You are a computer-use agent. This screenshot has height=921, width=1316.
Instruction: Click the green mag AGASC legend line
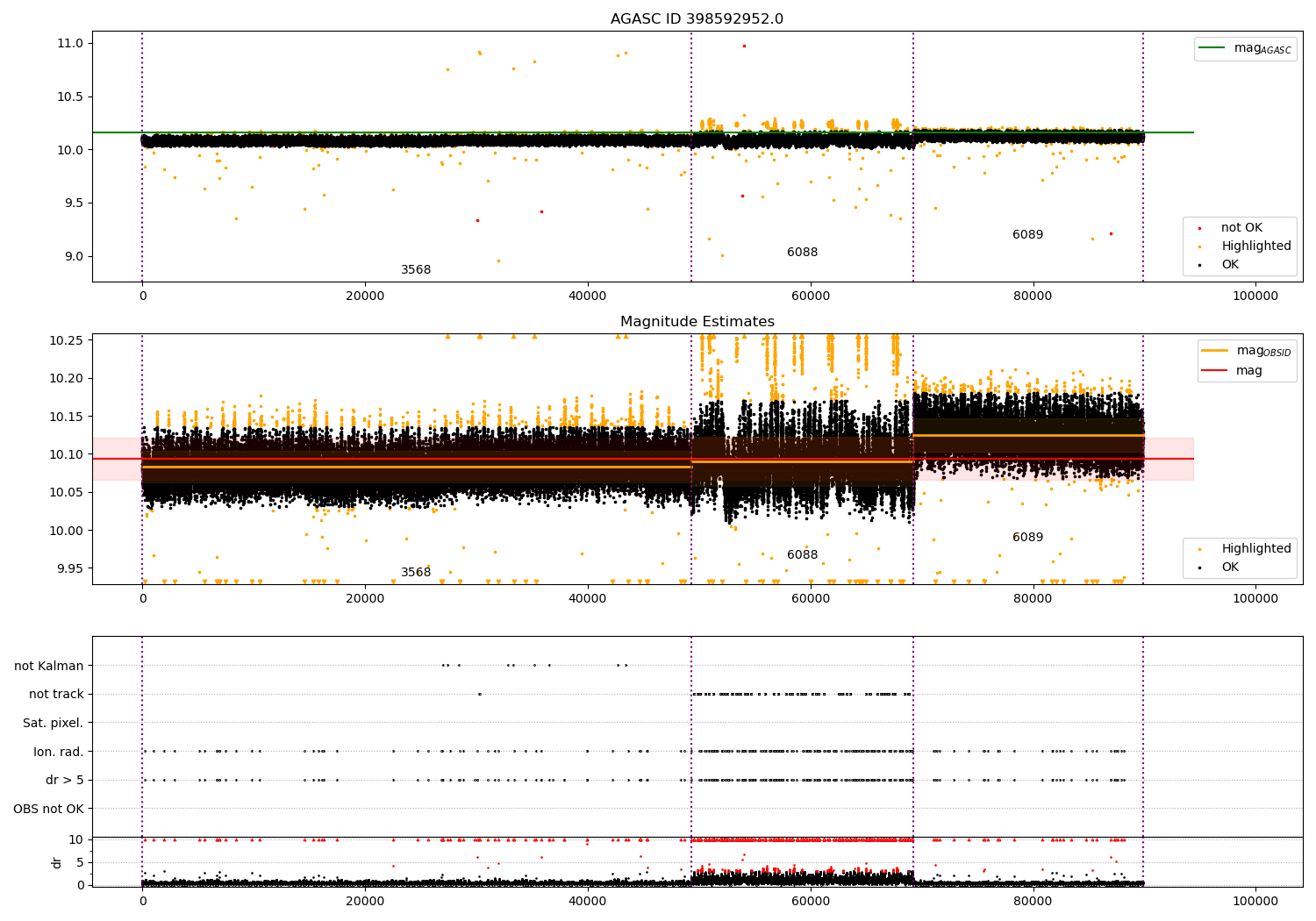point(1212,48)
